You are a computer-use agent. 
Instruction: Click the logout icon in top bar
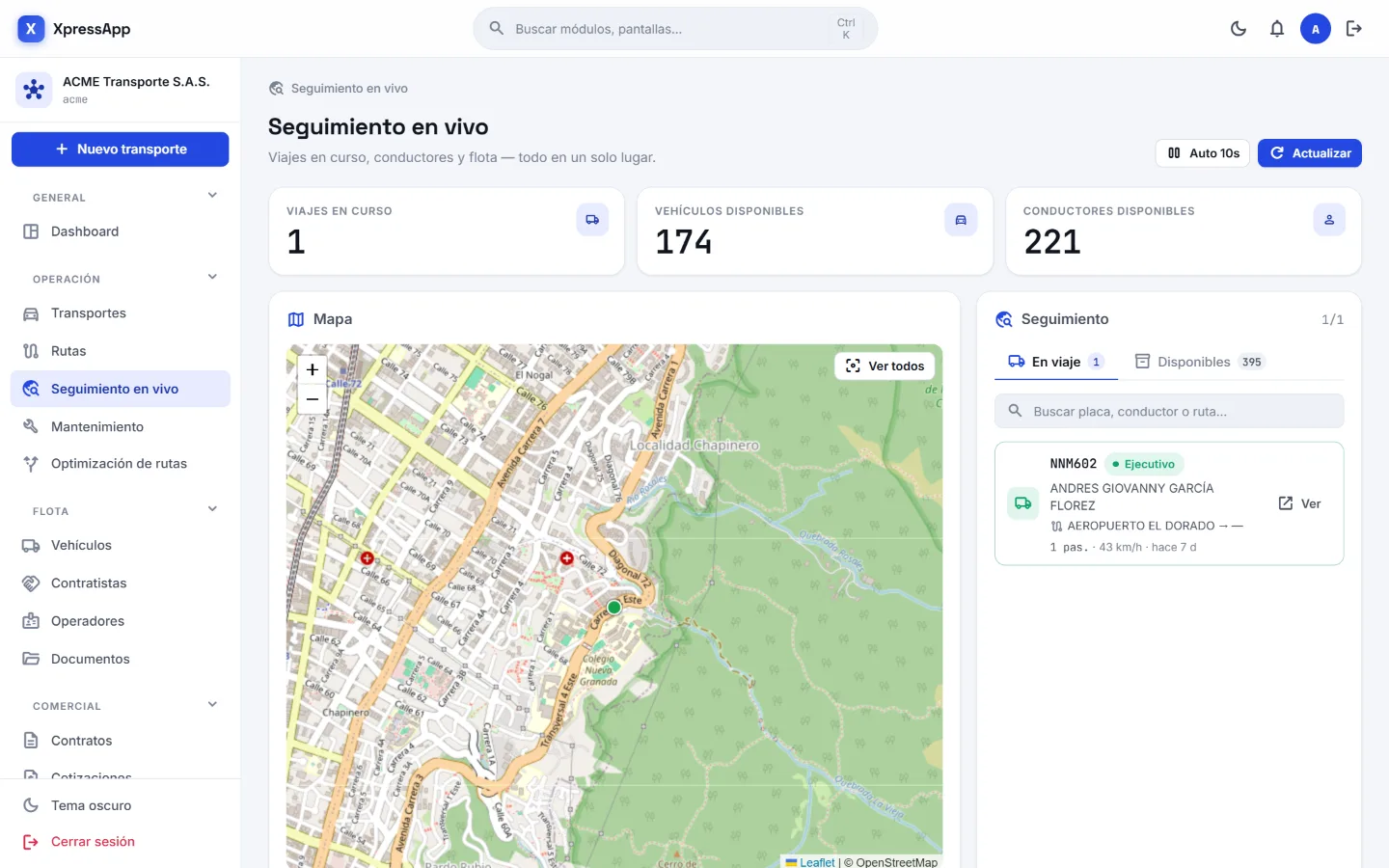[1354, 29]
